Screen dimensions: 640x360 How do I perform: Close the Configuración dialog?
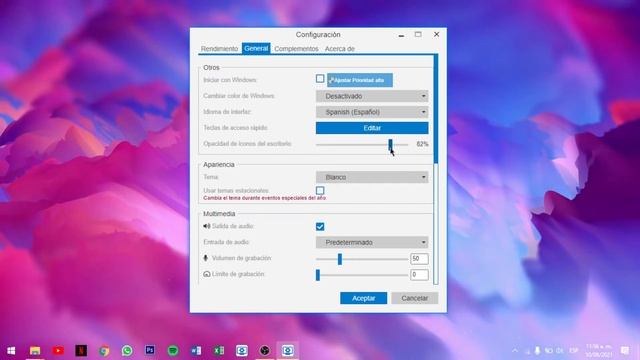[x=436, y=34]
